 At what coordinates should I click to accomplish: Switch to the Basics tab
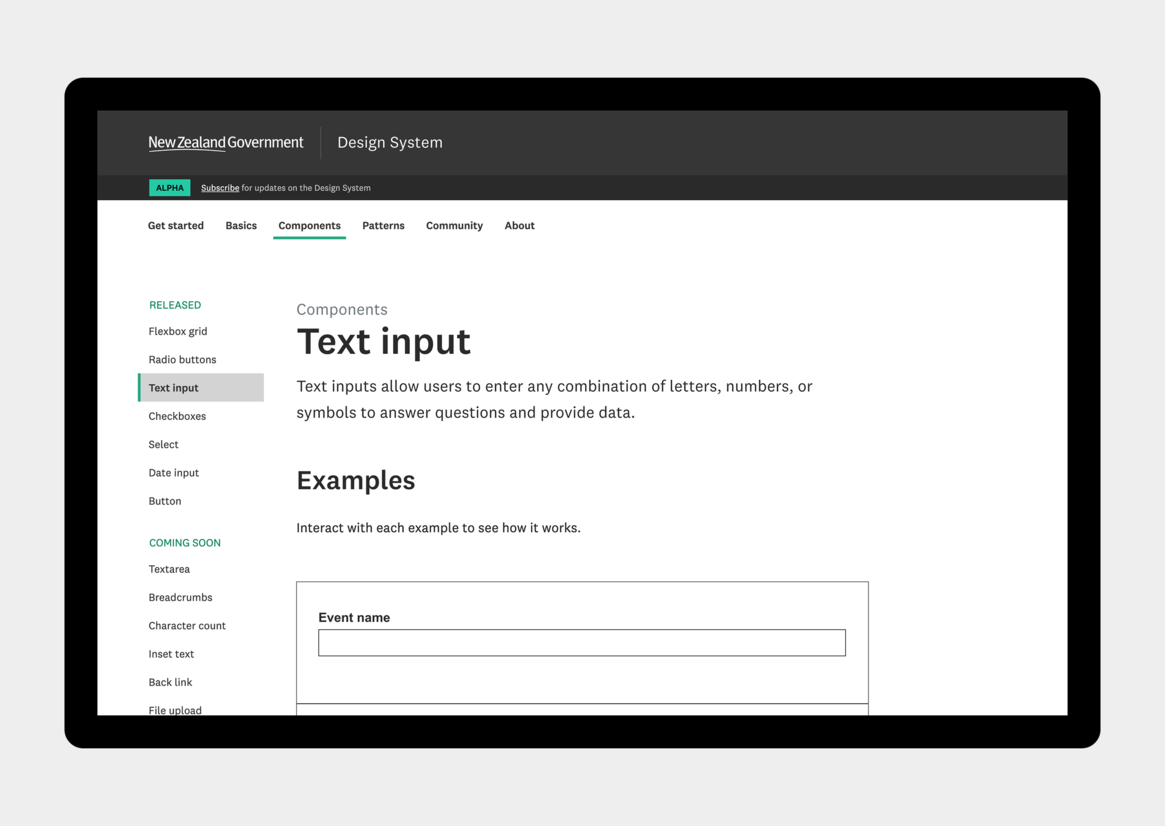[x=241, y=226]
